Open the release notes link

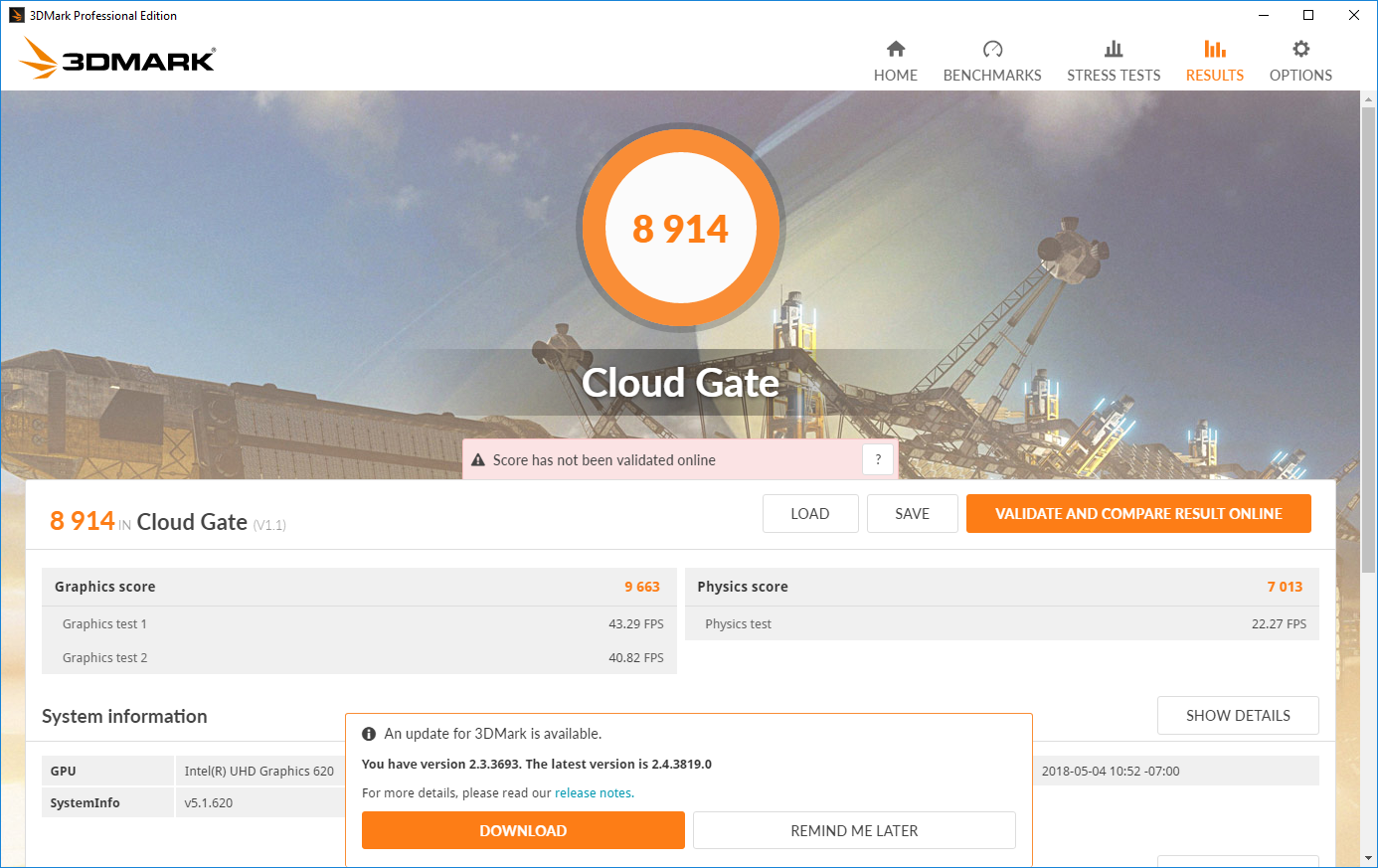(x=593, y=792)
